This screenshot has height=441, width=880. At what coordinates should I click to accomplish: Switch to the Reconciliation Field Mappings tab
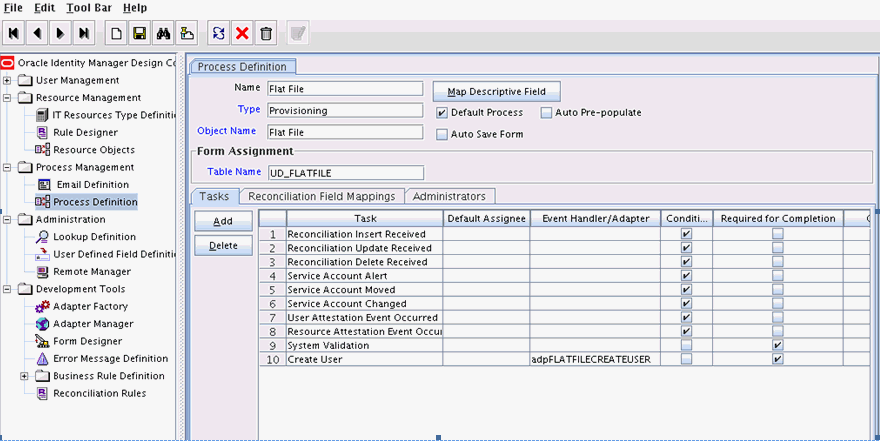pyautogui.click(x=322, y=196)
